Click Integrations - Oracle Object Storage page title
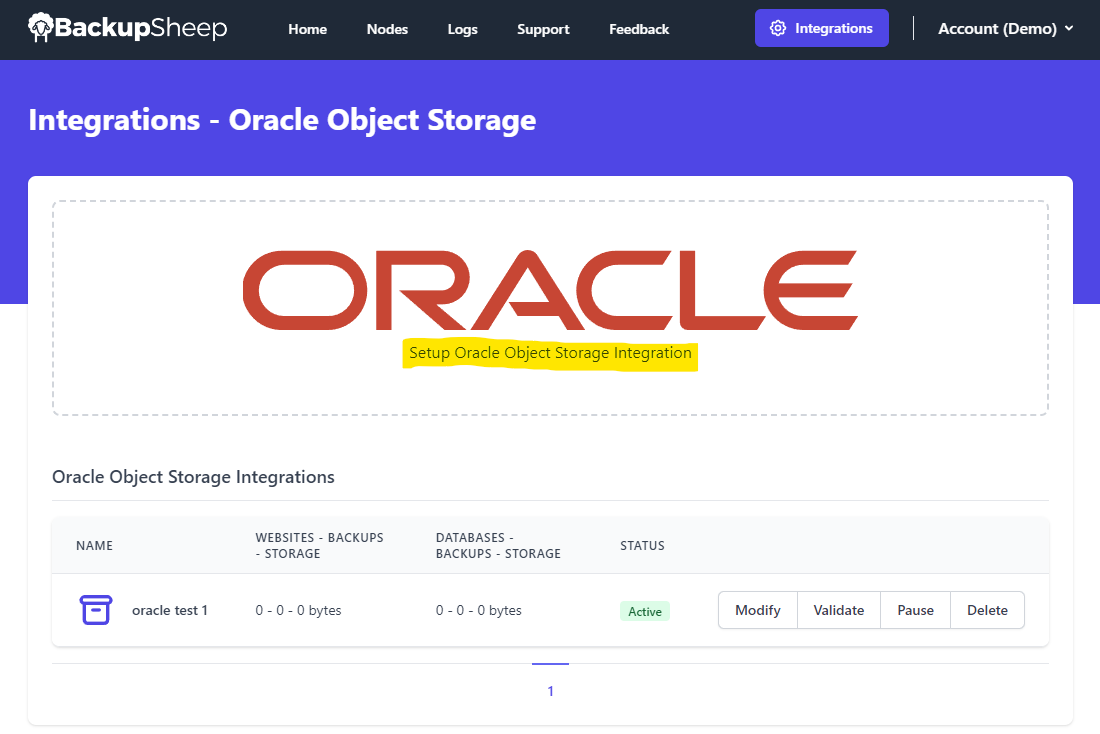Screen dimensions: 1100x734 [282, 120]
